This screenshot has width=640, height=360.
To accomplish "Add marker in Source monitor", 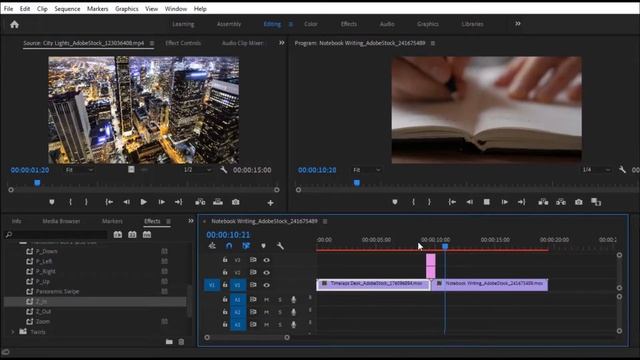I will 52,202.
